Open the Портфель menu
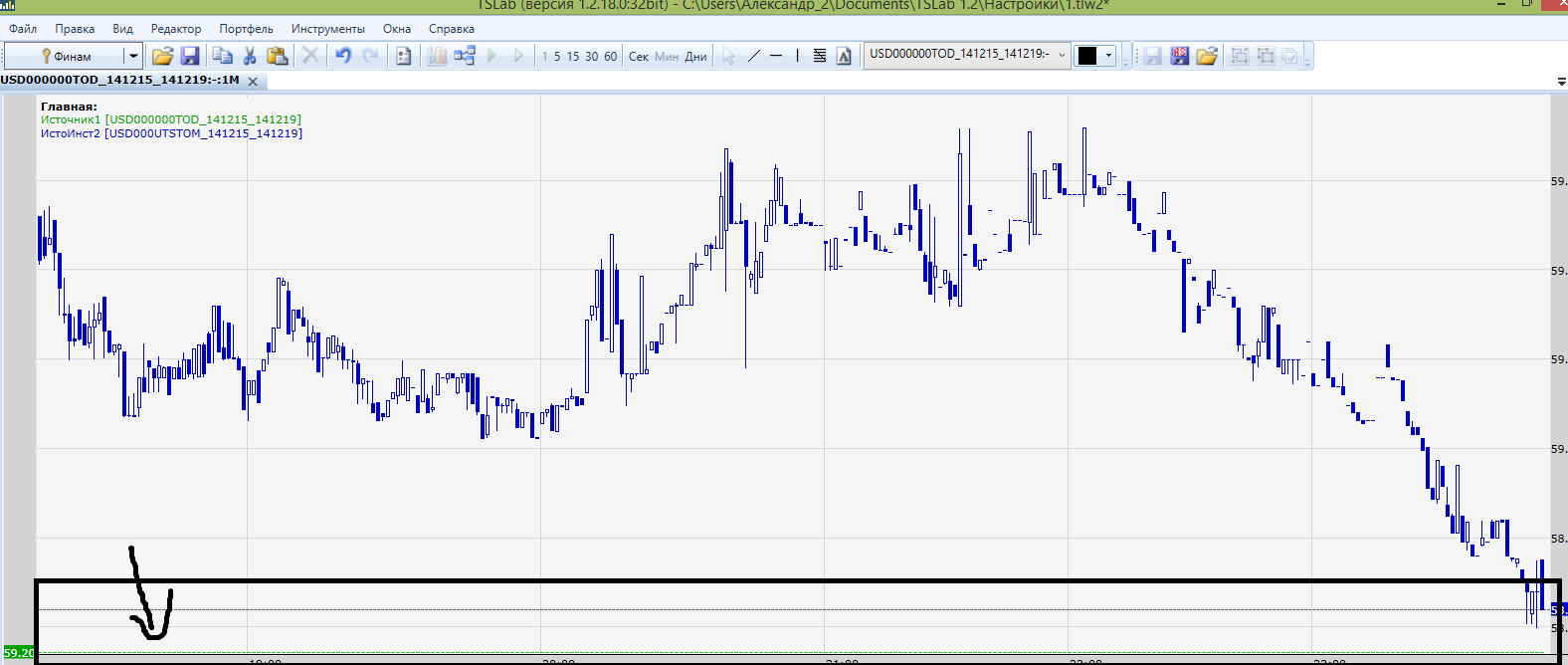The width and height of the screenshot is (1568, 665). (246, 29)
